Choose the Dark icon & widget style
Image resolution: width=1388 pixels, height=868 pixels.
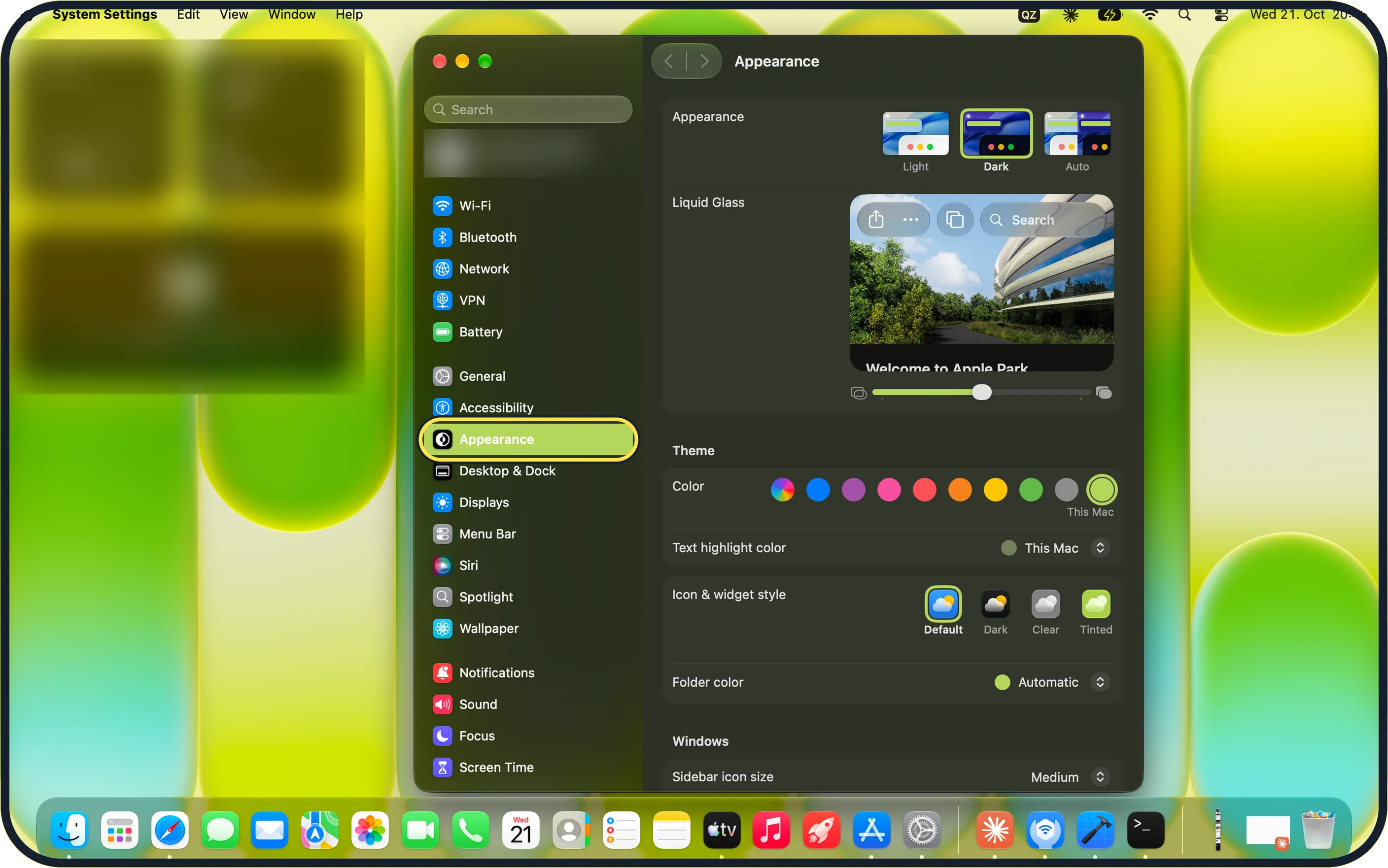click(x=995, y=612)
